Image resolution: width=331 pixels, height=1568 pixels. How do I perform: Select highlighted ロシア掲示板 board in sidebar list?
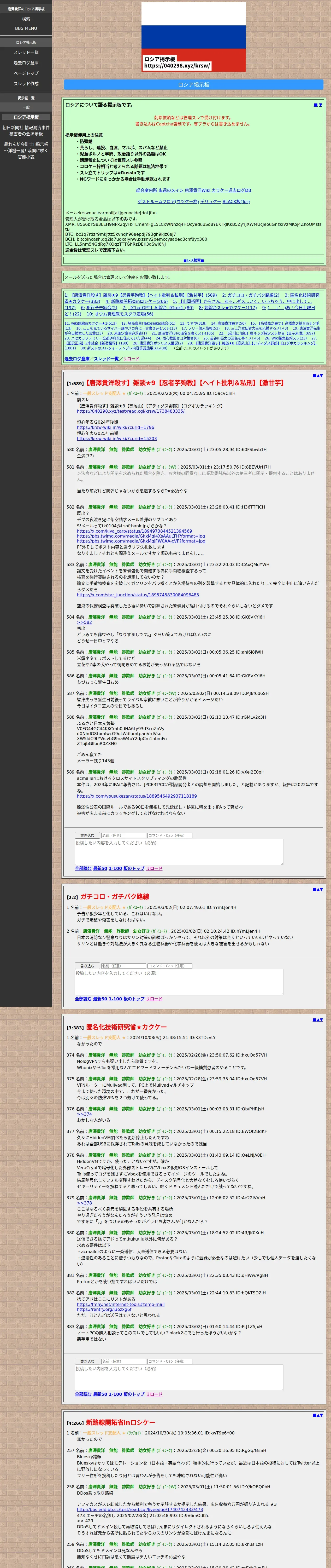[26, 117]
